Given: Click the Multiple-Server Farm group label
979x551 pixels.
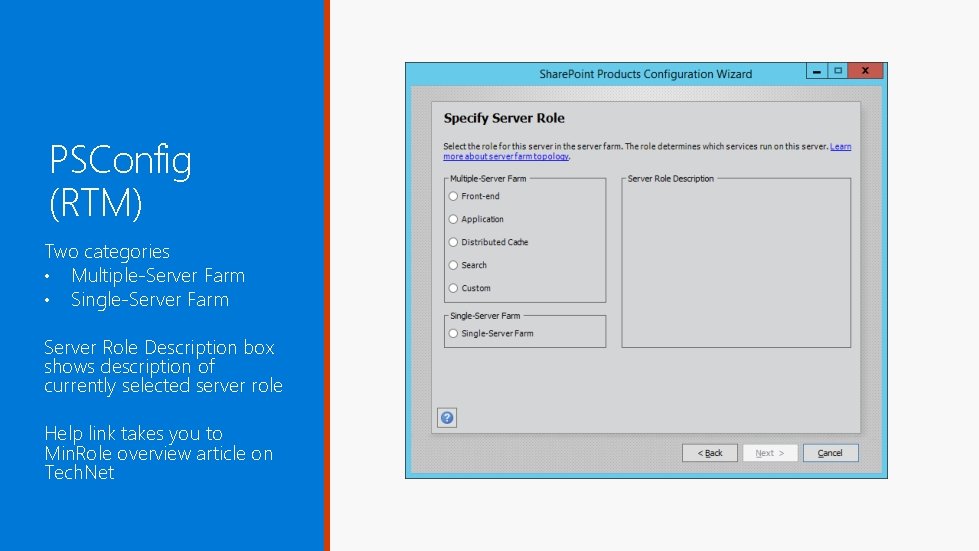Looking at the screenshot, I should coord(488,178).
